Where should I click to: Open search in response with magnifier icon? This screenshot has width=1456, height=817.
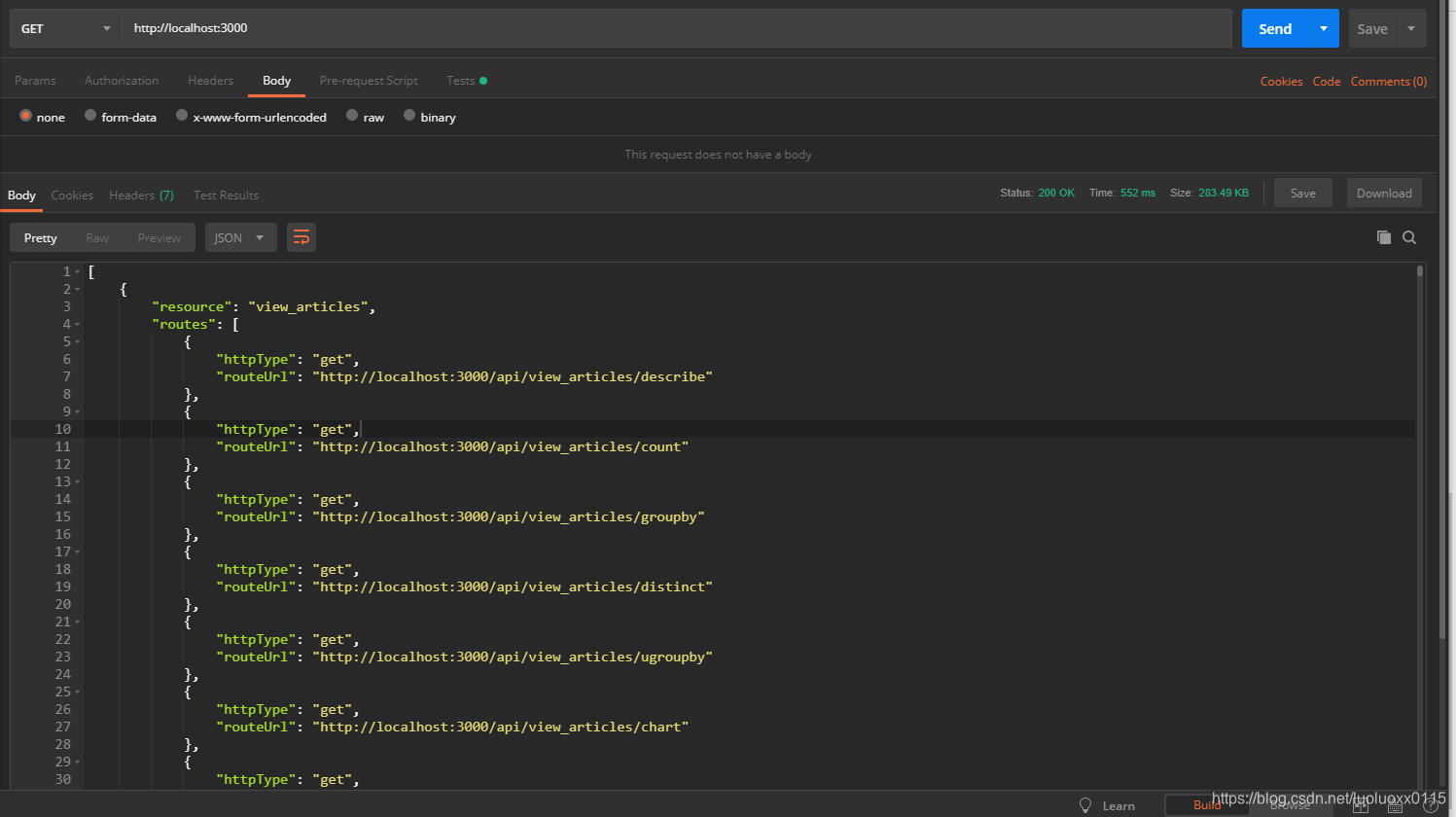tap(1409, 237)
